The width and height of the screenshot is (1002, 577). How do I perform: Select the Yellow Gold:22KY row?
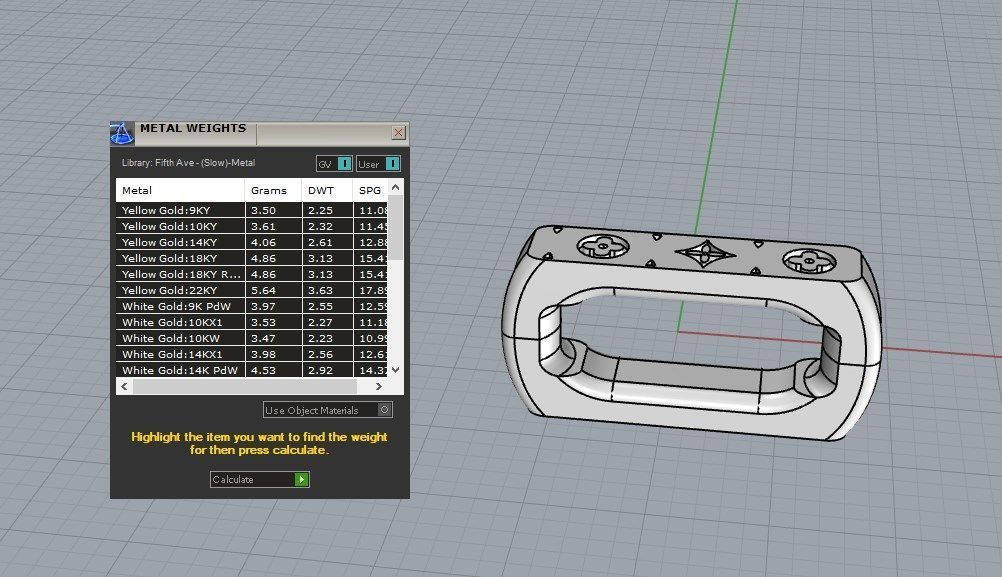[x=252, y=290]
